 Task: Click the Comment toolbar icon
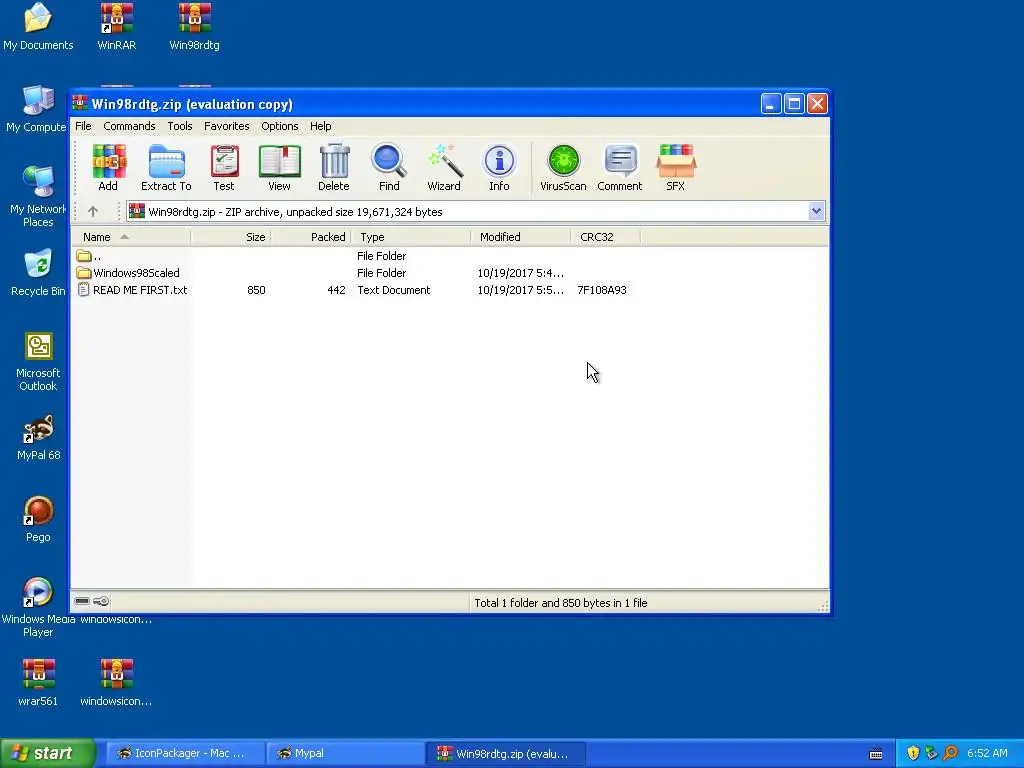pyautogui.click(x=620, y=167)
